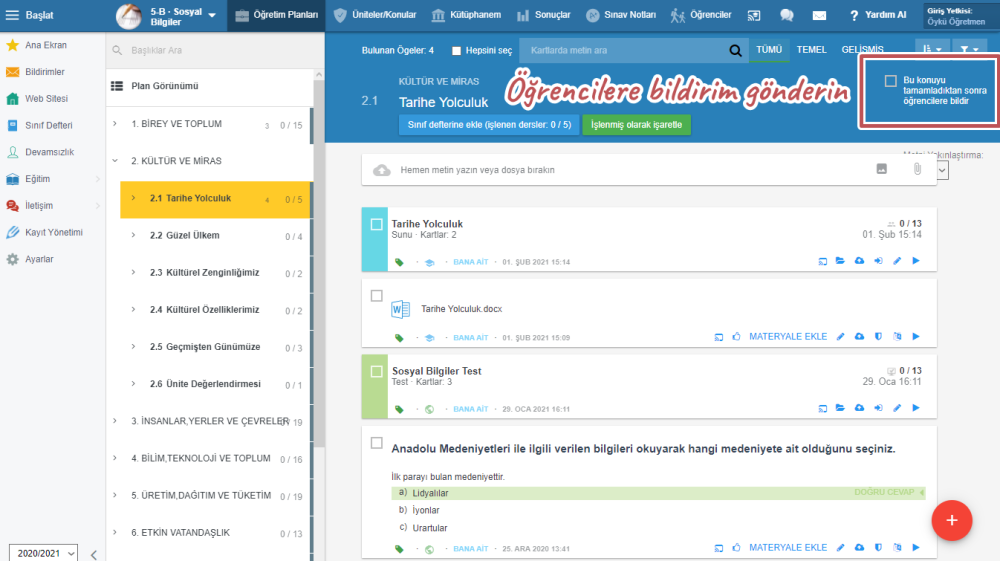This screenshot has height=561, width=1000.
Task: Open the sort order dropdown
Action: coord(932,49)
